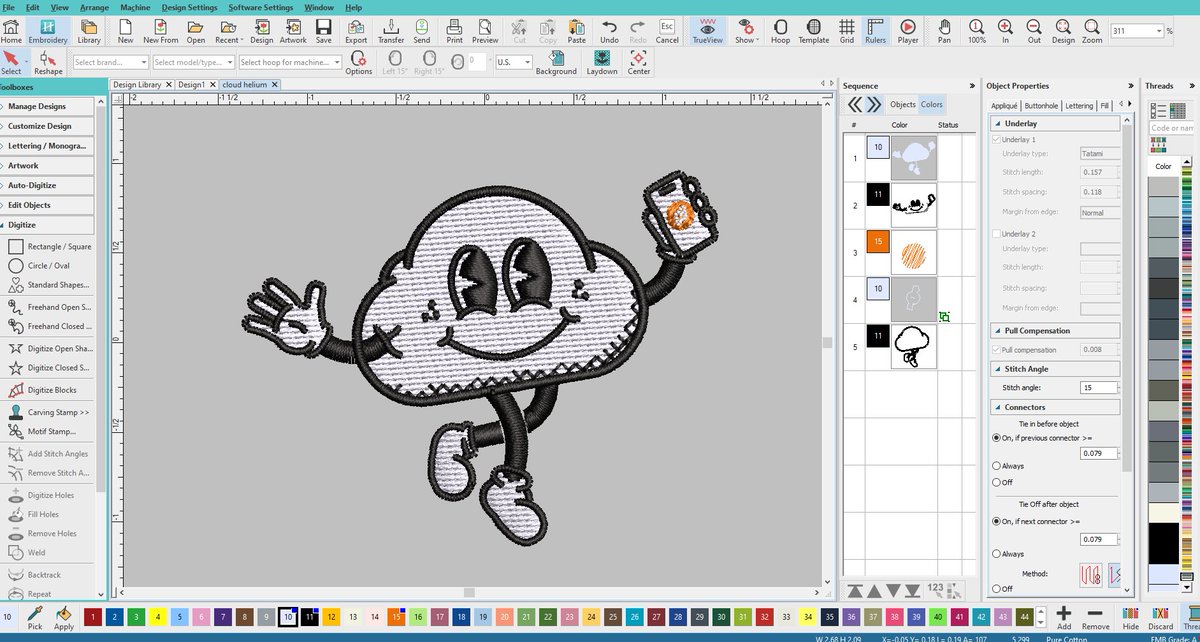Viewport: 1200px width, 642px height.
Task: Select Off radio under Tie in
Action: pyautogui.click(x=996, y=482)
